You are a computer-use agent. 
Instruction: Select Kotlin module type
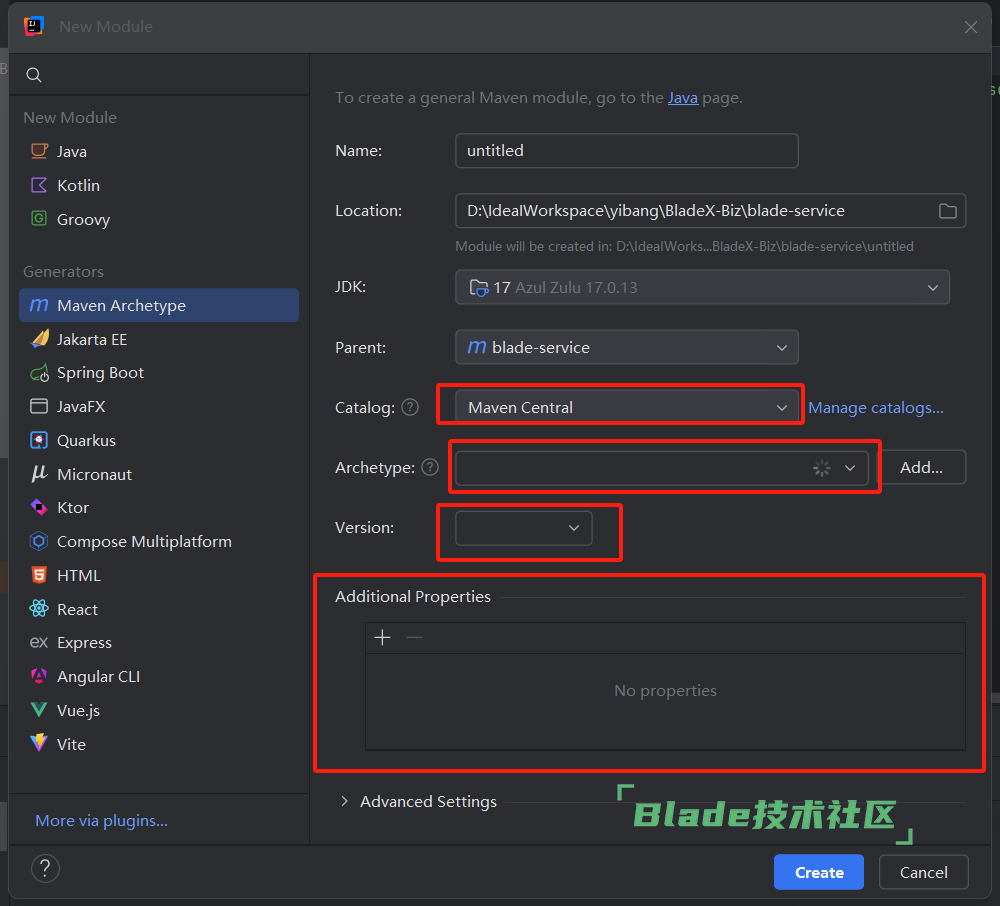click(x=159, y=185)
